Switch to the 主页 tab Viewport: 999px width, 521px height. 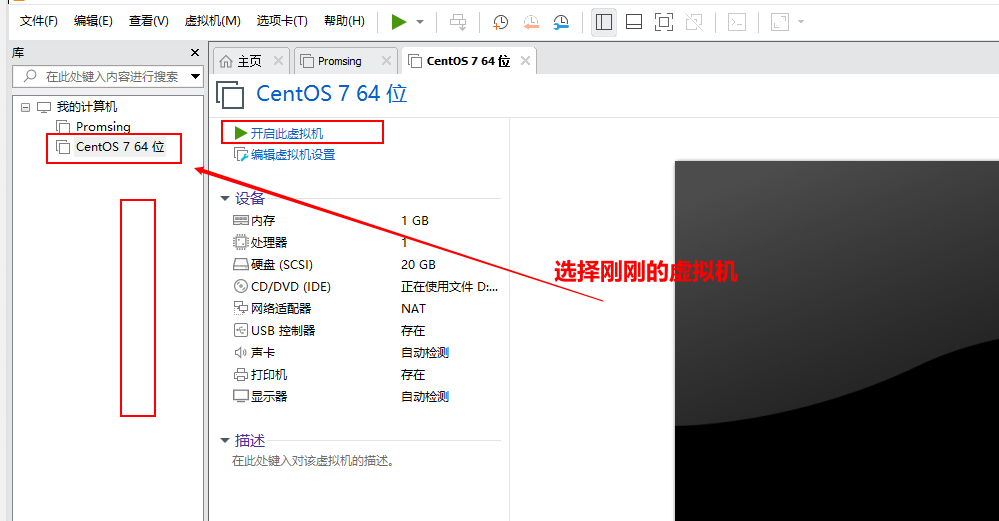250,61
